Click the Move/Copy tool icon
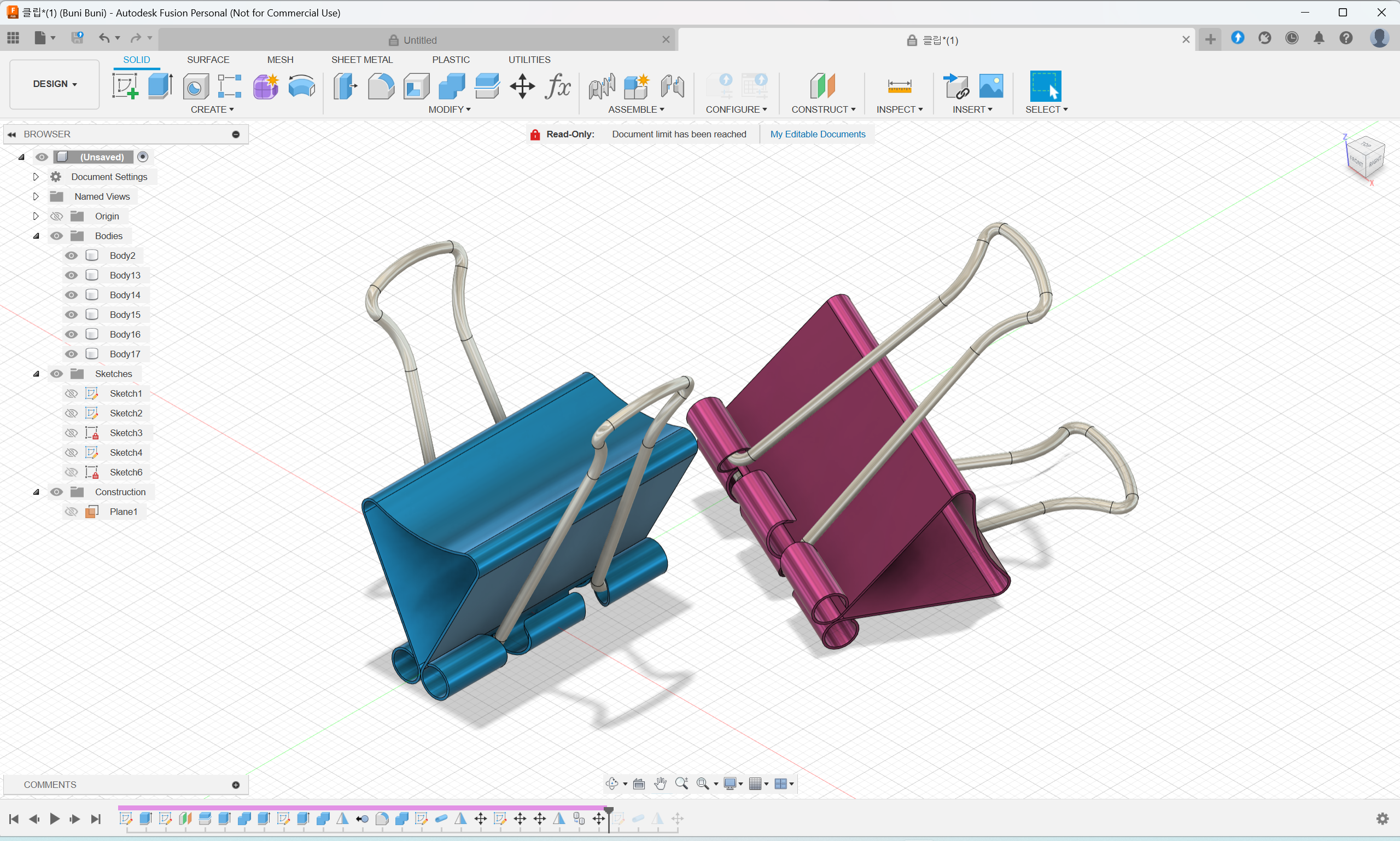Viewport: 1400px width, 841px height. coord(522,86)
